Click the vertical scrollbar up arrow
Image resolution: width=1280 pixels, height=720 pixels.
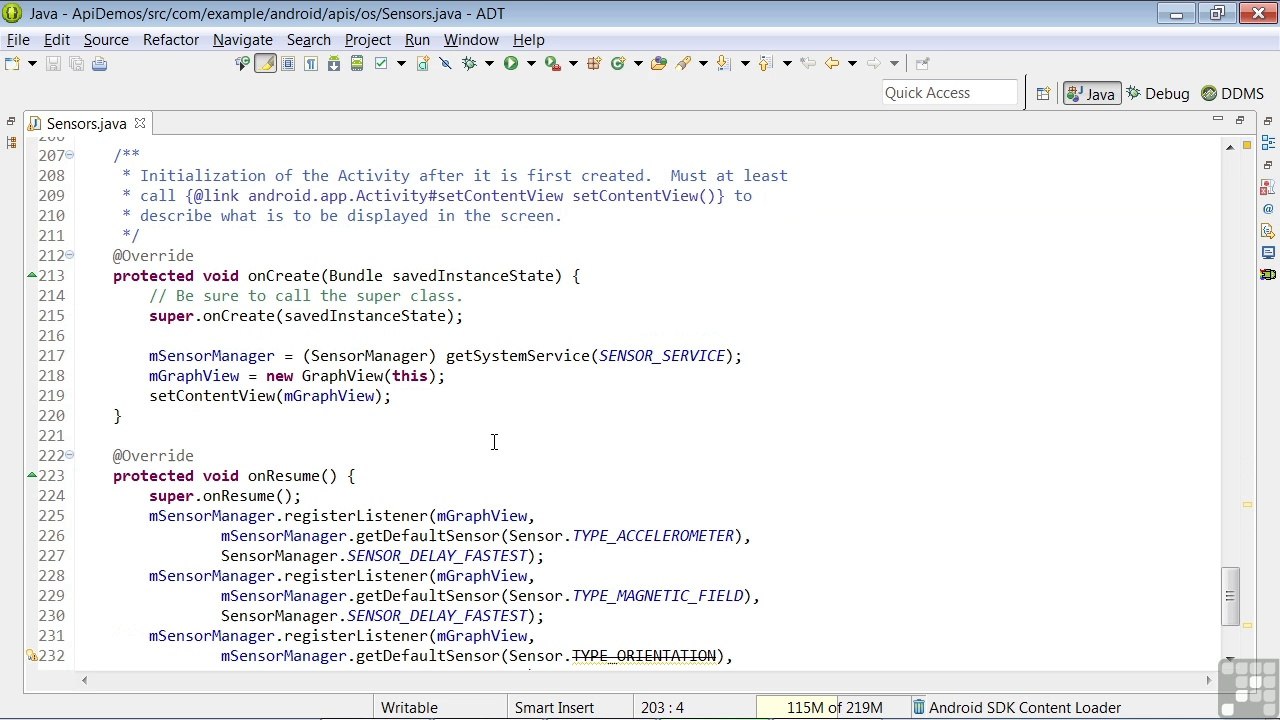click(x=1230, y=148)
